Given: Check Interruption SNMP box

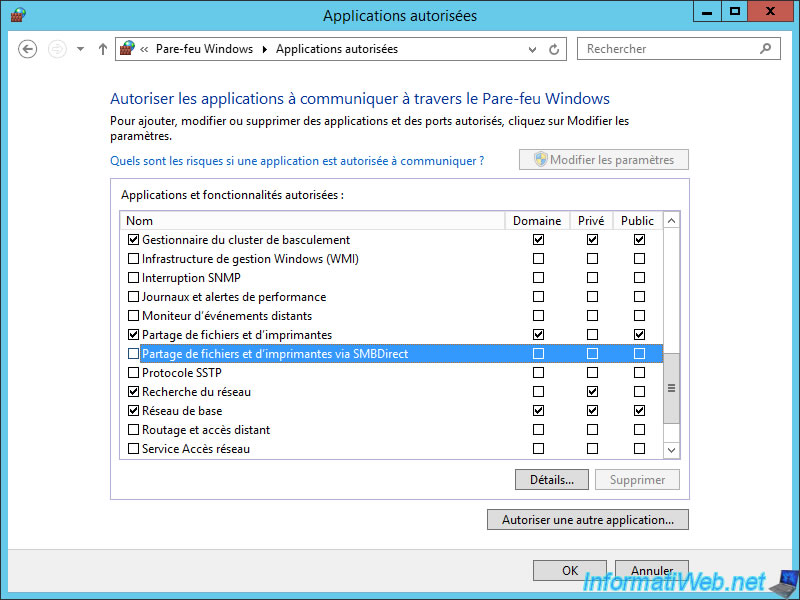Looking at the screenshot, I should [x=133, y=278].
